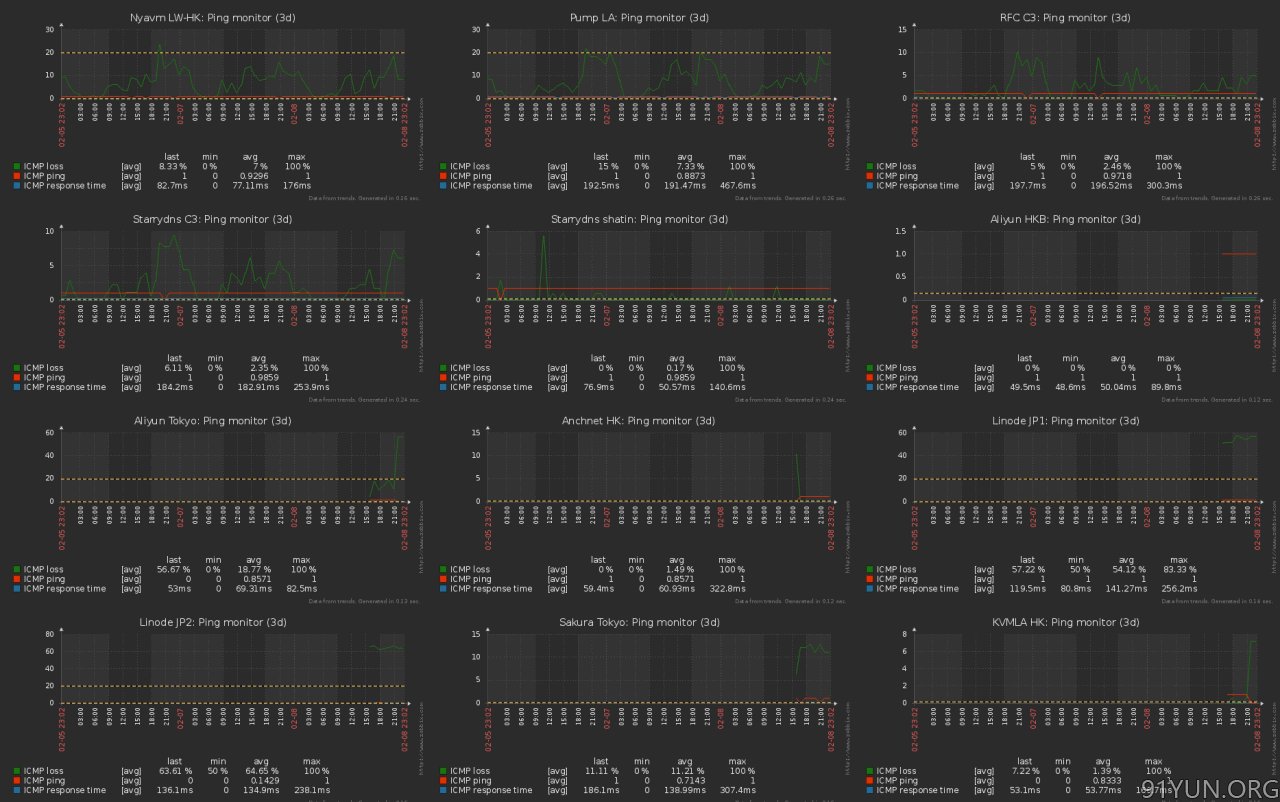
Task: Select the KVMLA HK Ping monitor title
Action: pyautogui.click(x=1065, y=622)
